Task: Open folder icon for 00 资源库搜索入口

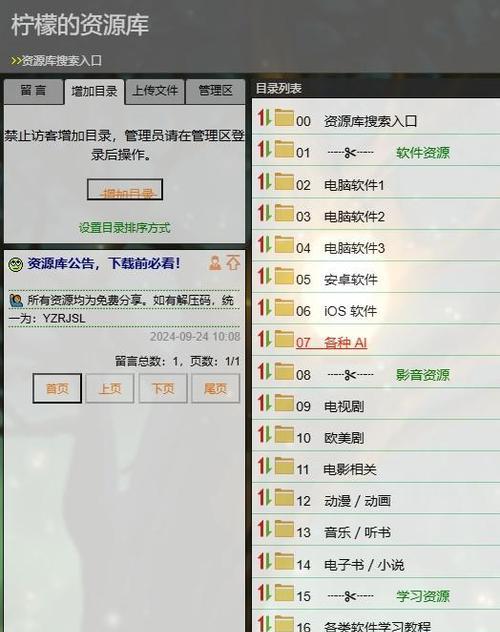Action: tap(284, 118)
